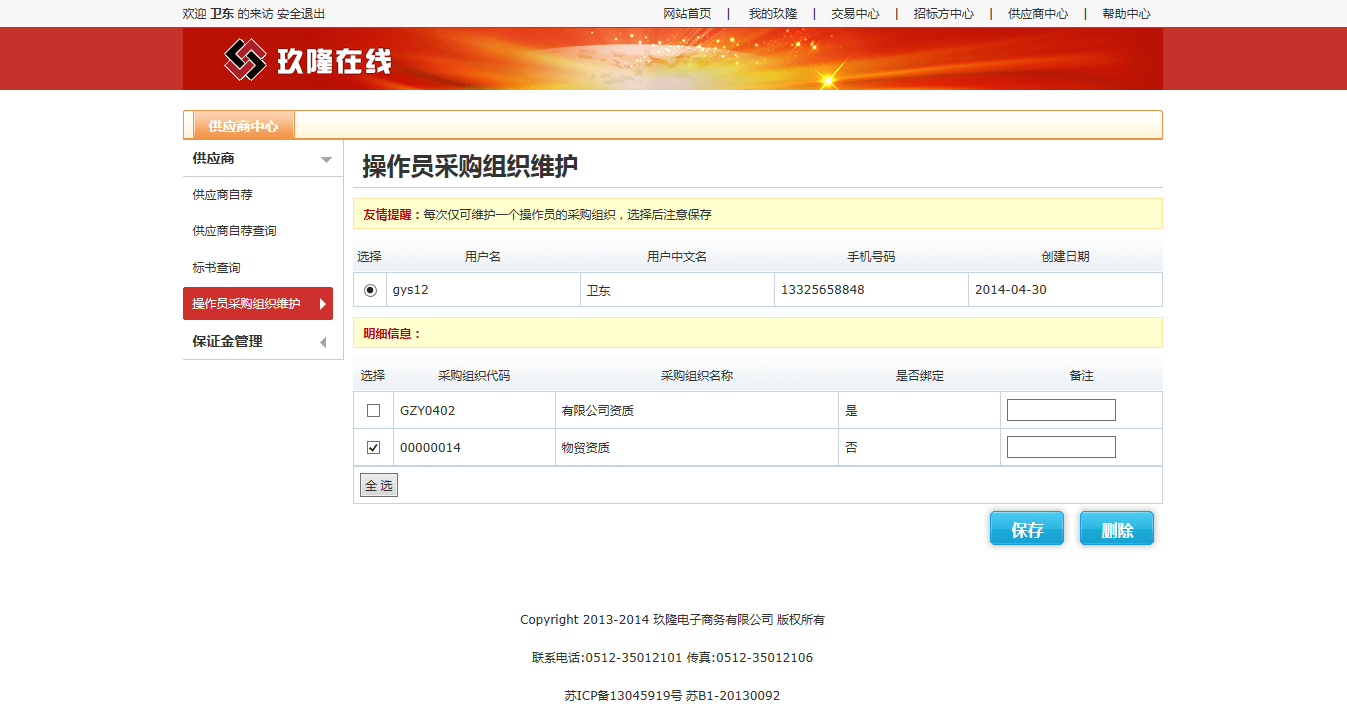Click arrow on 操作员采购组织维护 menu item
The width and height of the screenshot is (1347, 712).
click(x=322, y=304)
